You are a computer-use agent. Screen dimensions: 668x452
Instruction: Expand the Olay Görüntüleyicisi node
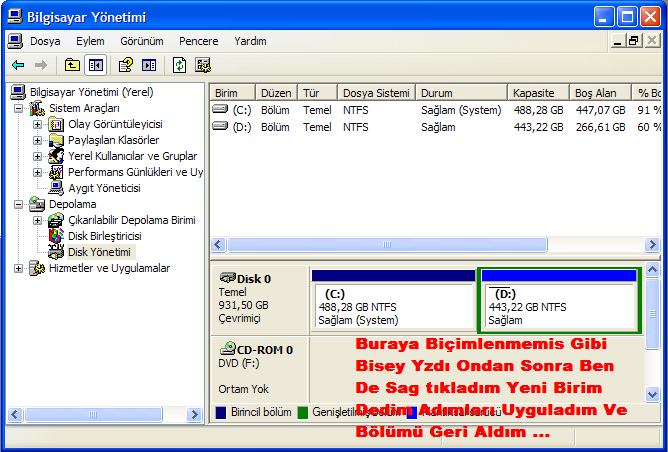point(37,124)
